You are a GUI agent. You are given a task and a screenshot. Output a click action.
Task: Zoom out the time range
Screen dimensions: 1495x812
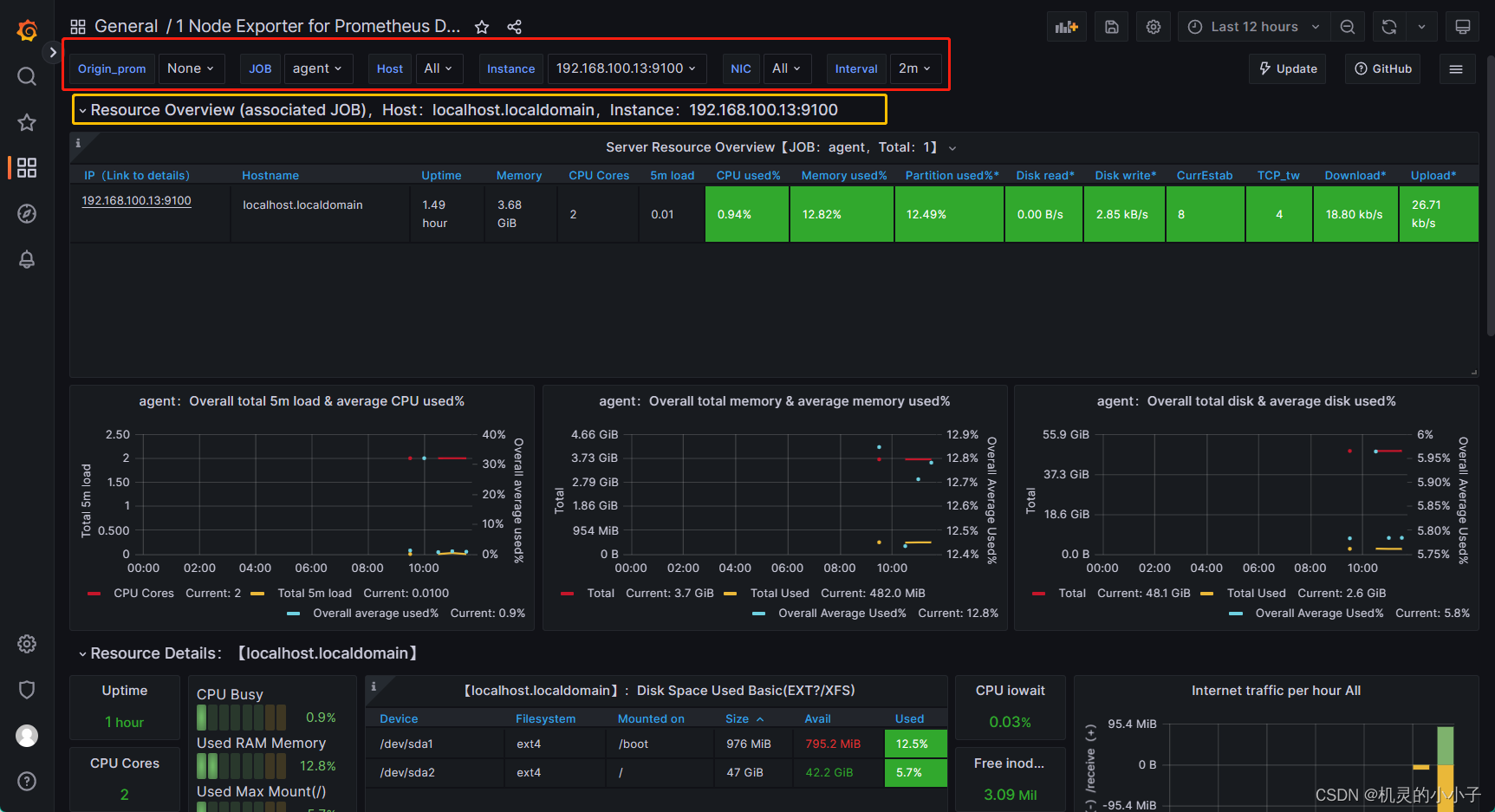point(1348,27)
